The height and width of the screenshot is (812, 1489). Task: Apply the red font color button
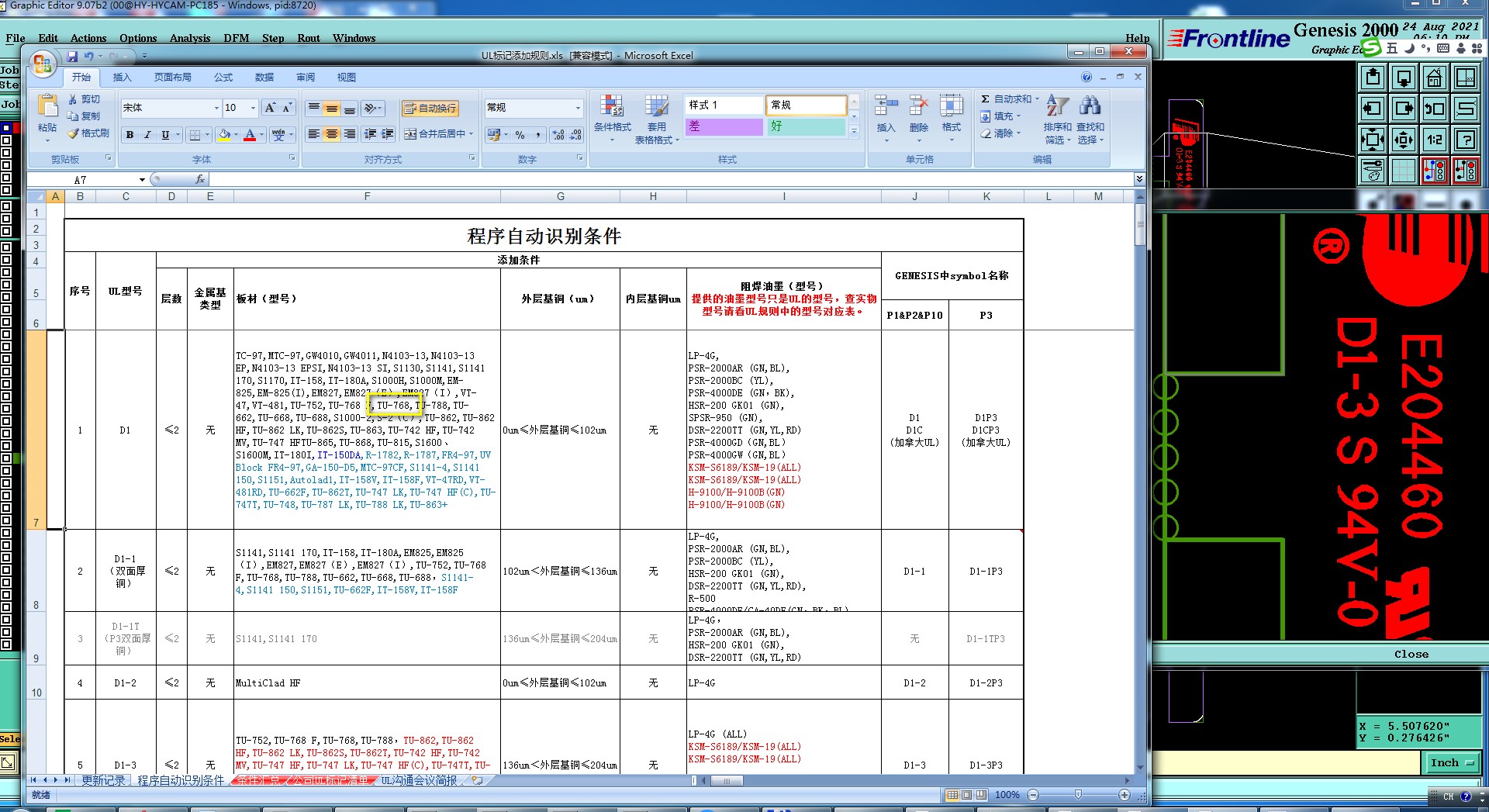(x=250, y=135)
